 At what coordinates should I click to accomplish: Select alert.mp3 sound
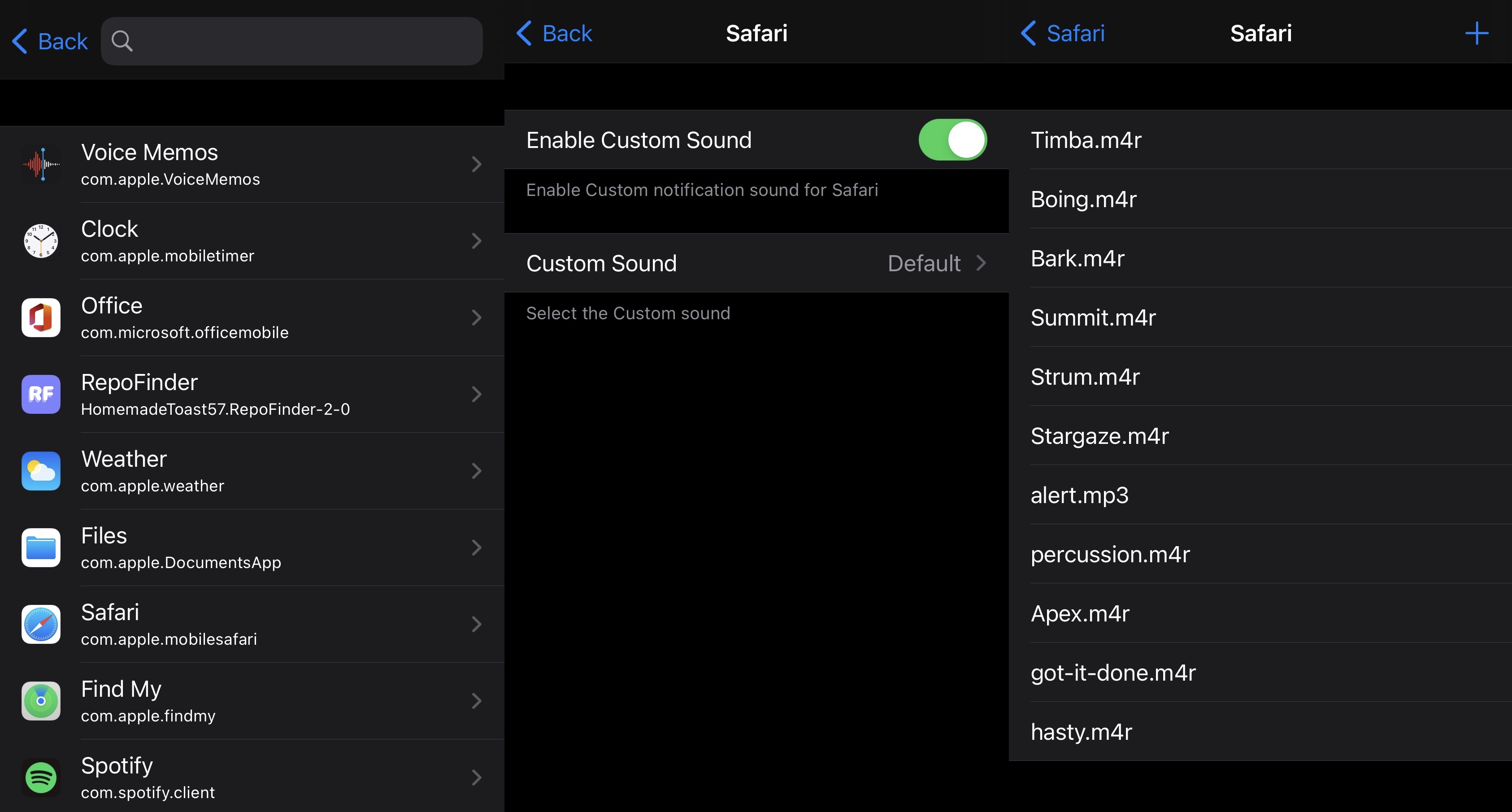(1260, 495)
